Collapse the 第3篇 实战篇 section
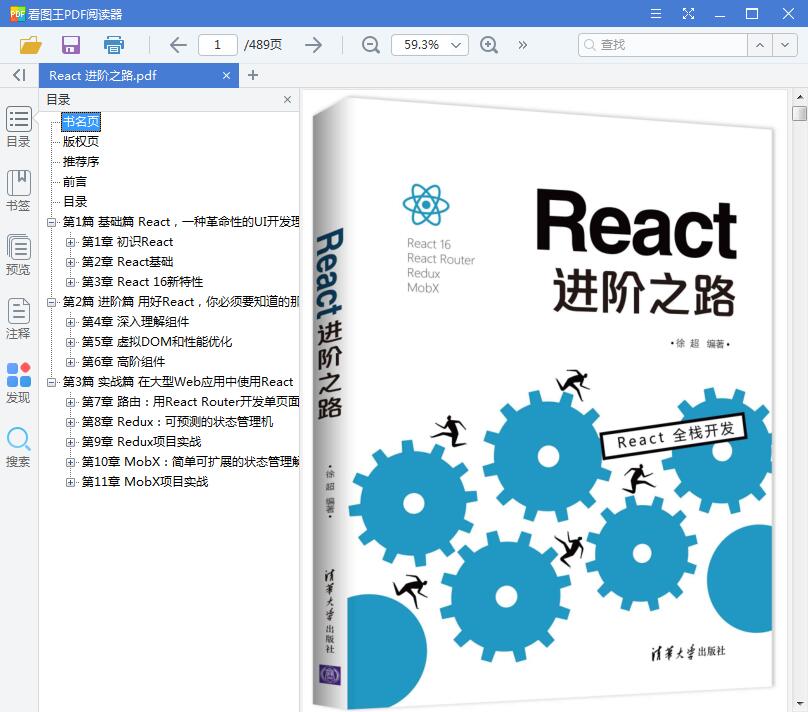This screenshot has height=712, width=808. 52,382
